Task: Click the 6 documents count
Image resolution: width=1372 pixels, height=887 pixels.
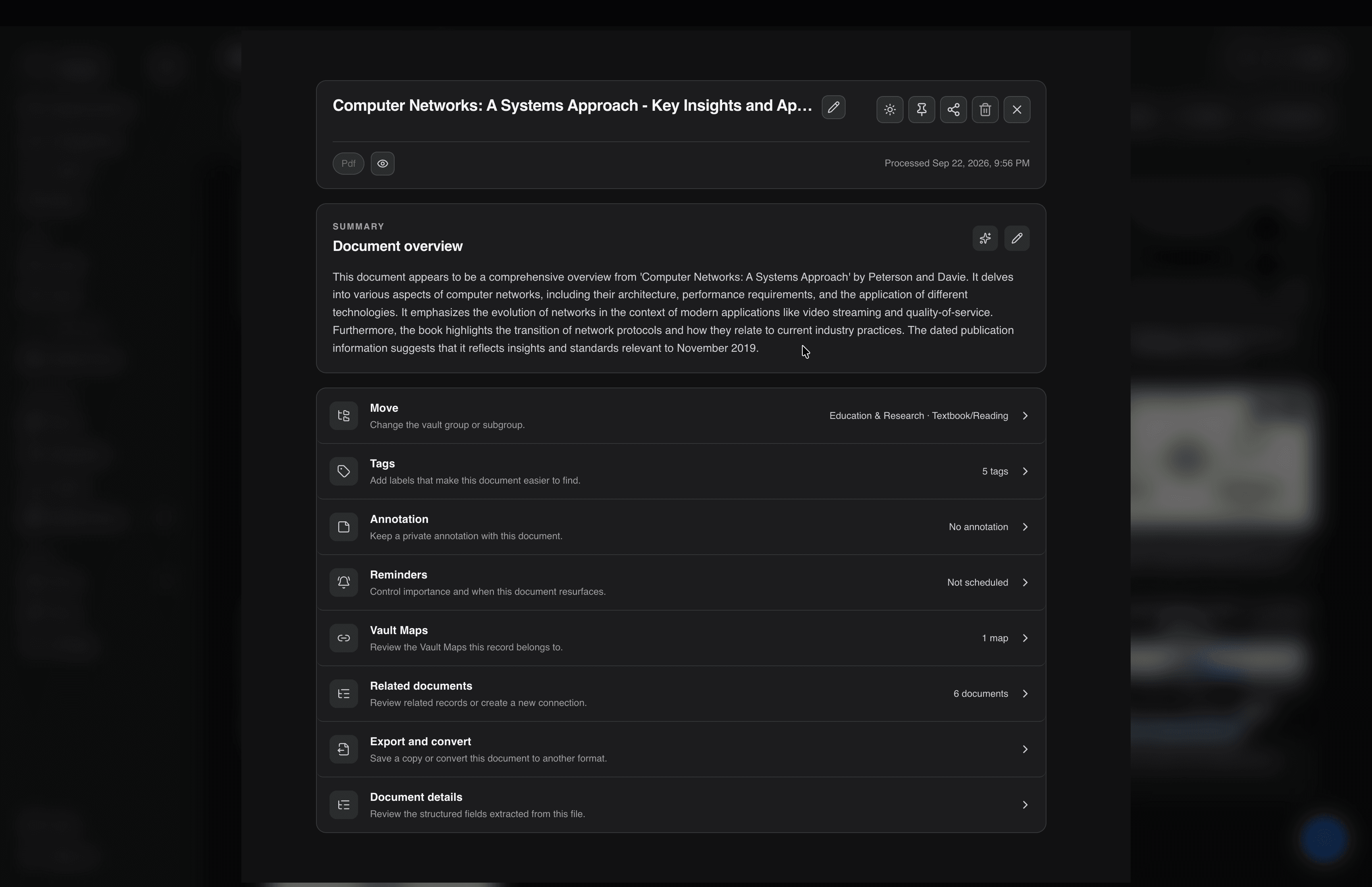Action: click(x=981, y=694)
